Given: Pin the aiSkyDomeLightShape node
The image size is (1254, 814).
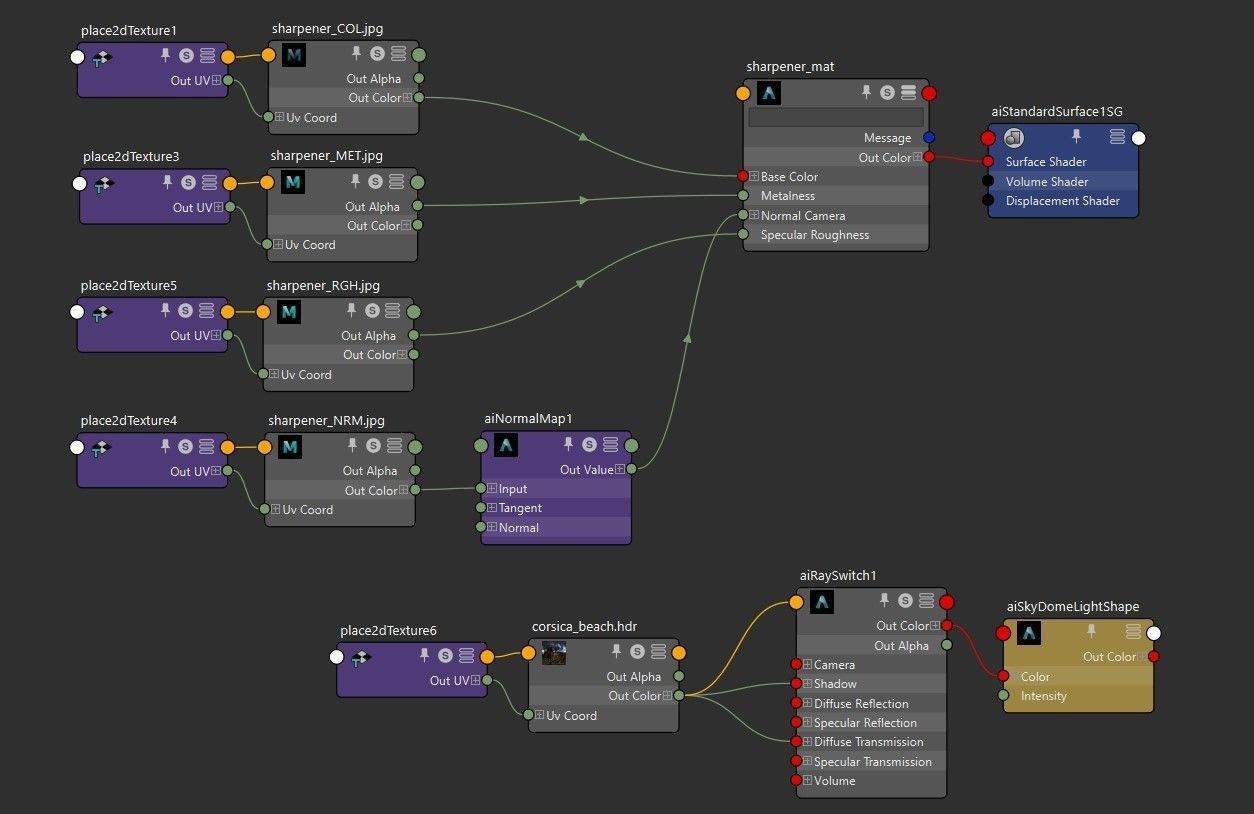Looking at the screenshot, I should point(1091,631).
